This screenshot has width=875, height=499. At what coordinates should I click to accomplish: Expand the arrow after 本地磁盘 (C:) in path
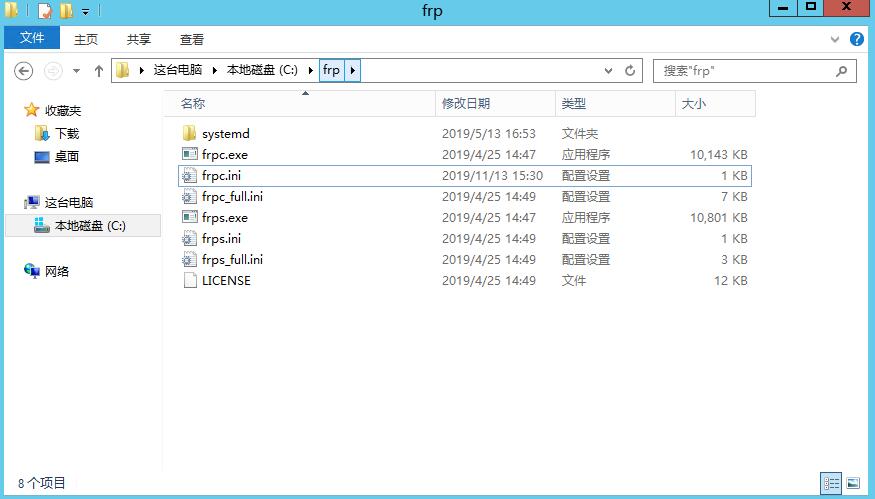[x=311, y=70]
